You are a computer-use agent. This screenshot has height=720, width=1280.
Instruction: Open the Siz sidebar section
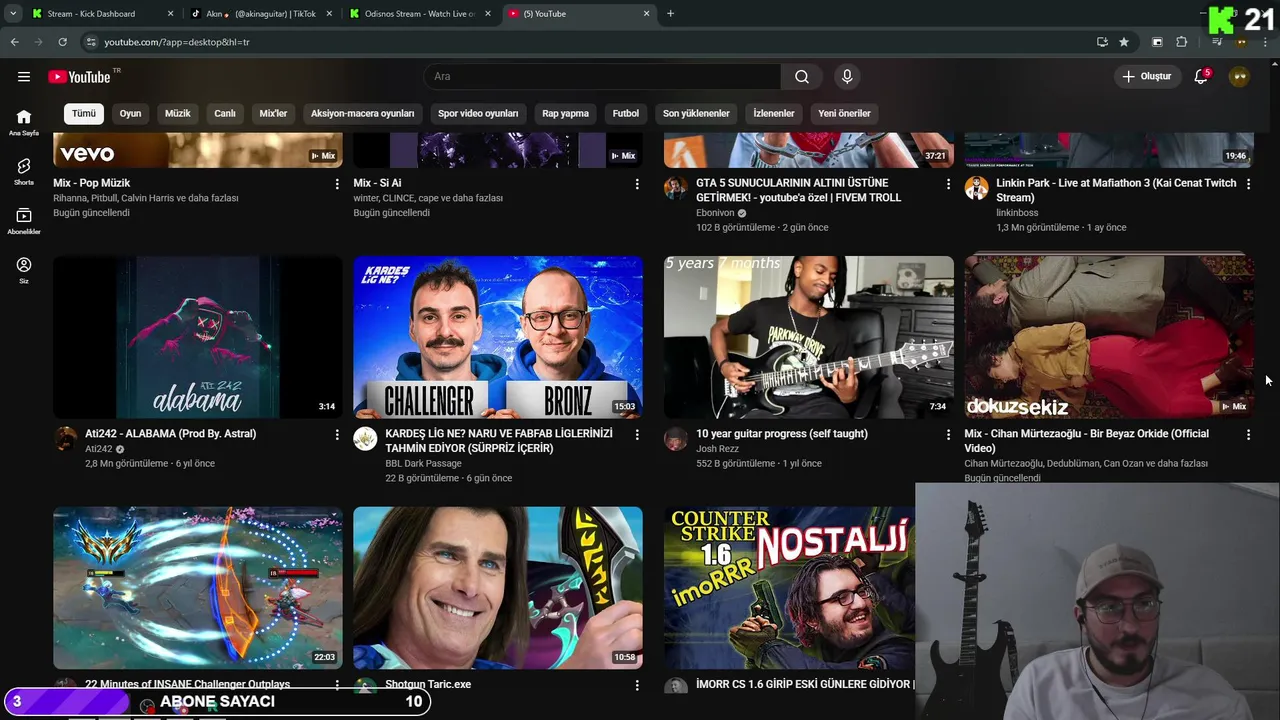coord(24,270)
